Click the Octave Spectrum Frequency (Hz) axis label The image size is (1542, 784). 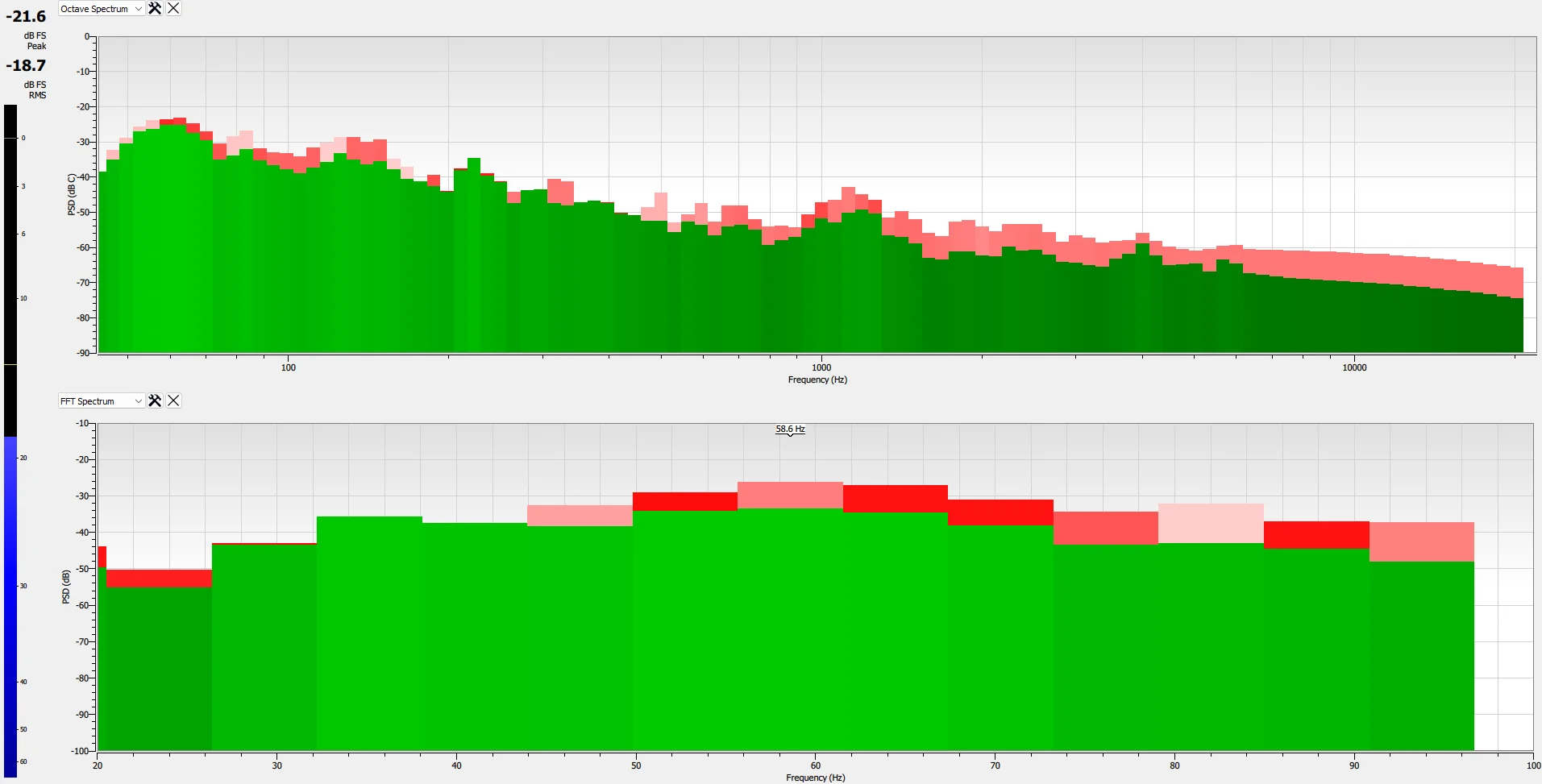tap(817, 380)
